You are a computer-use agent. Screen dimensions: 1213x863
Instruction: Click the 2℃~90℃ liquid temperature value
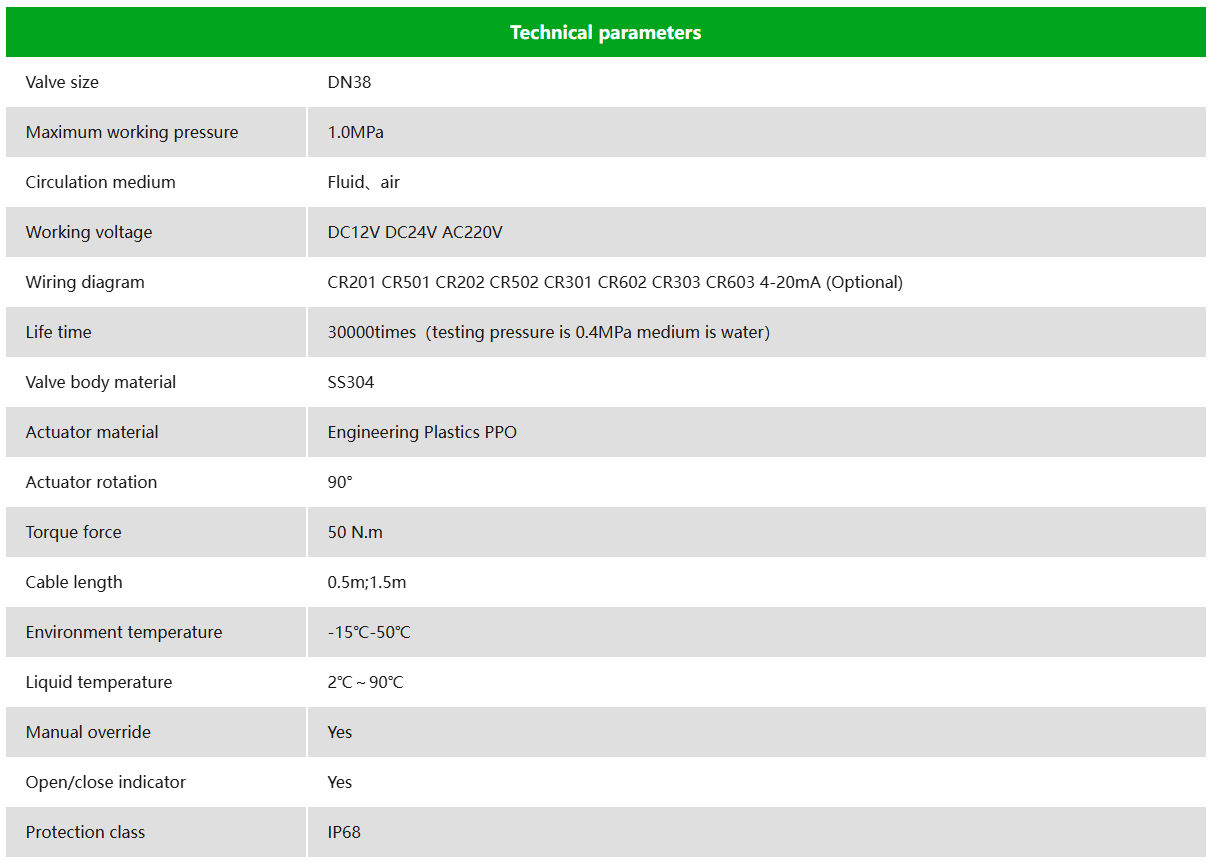point(366,682)
